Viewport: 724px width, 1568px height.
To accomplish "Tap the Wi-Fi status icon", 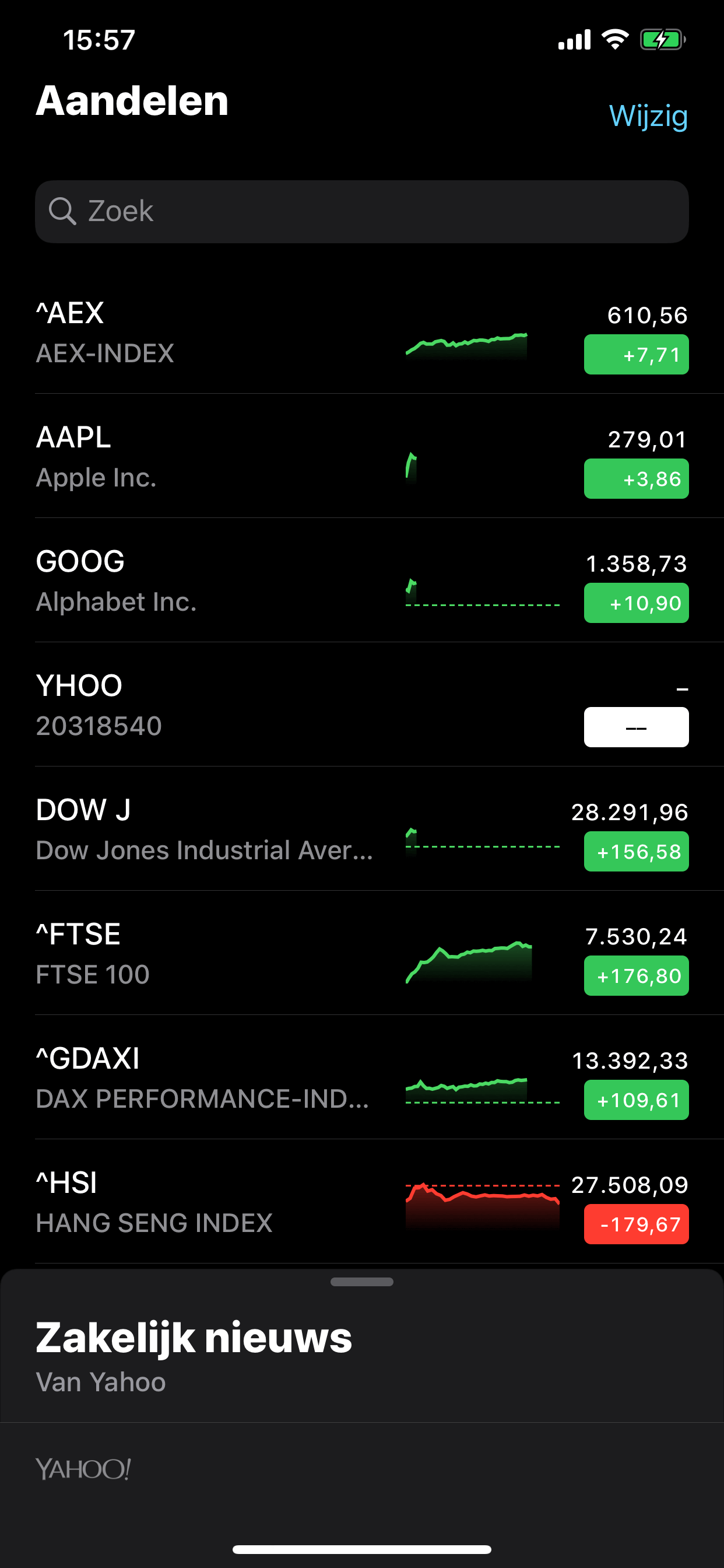I will [x=614, y=40].
